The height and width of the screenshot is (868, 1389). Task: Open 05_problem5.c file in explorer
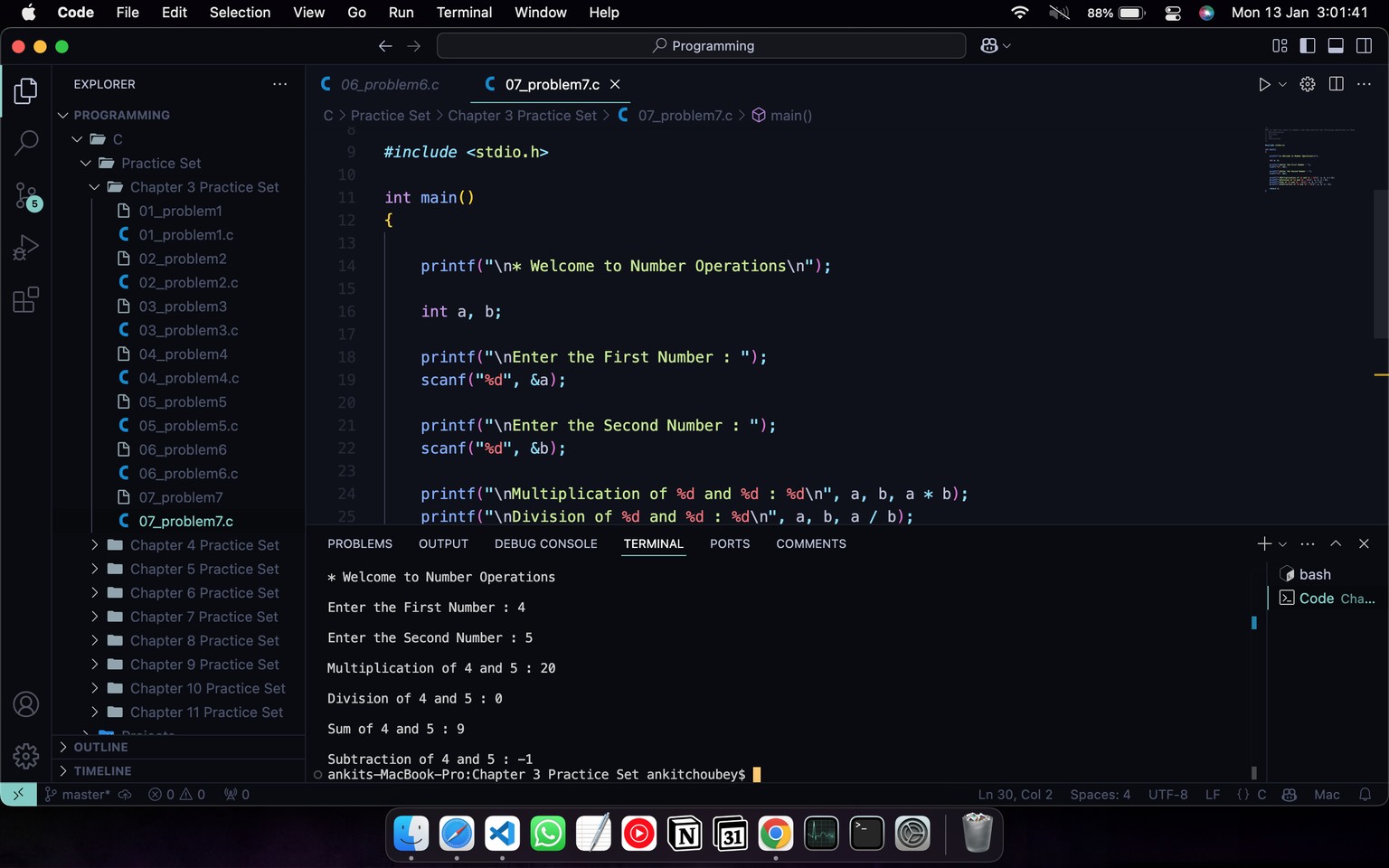point(178,426)
